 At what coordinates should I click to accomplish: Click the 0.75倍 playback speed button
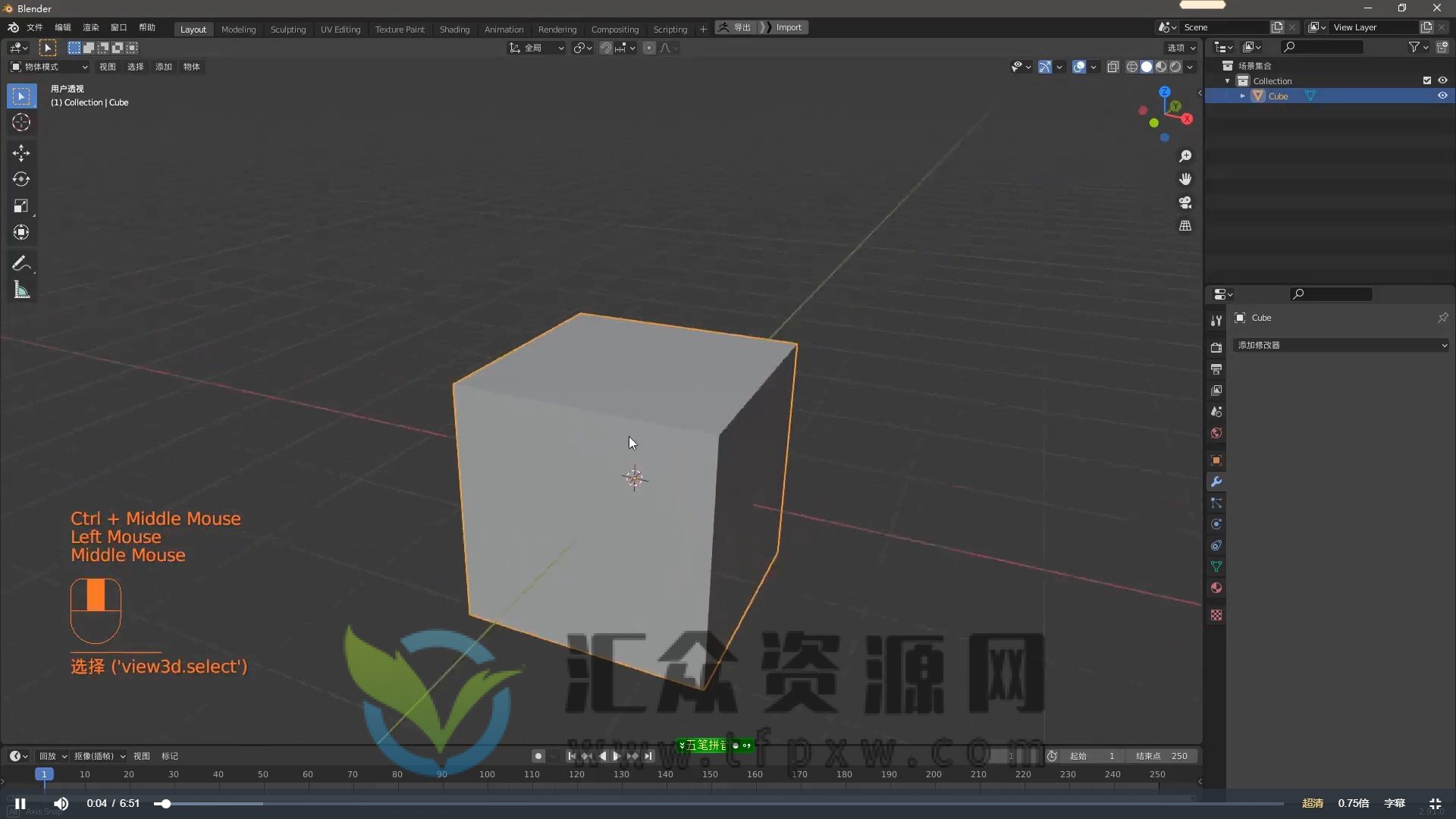[x=1353, y=803]
